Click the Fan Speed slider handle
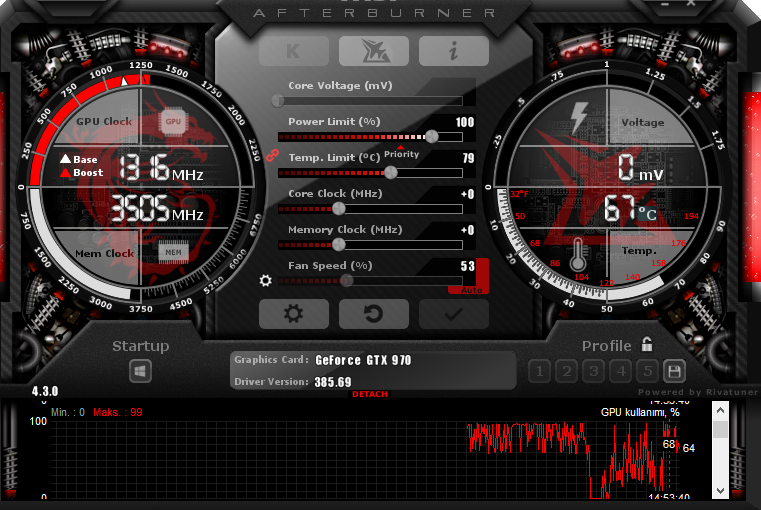 tap(346, 280)
